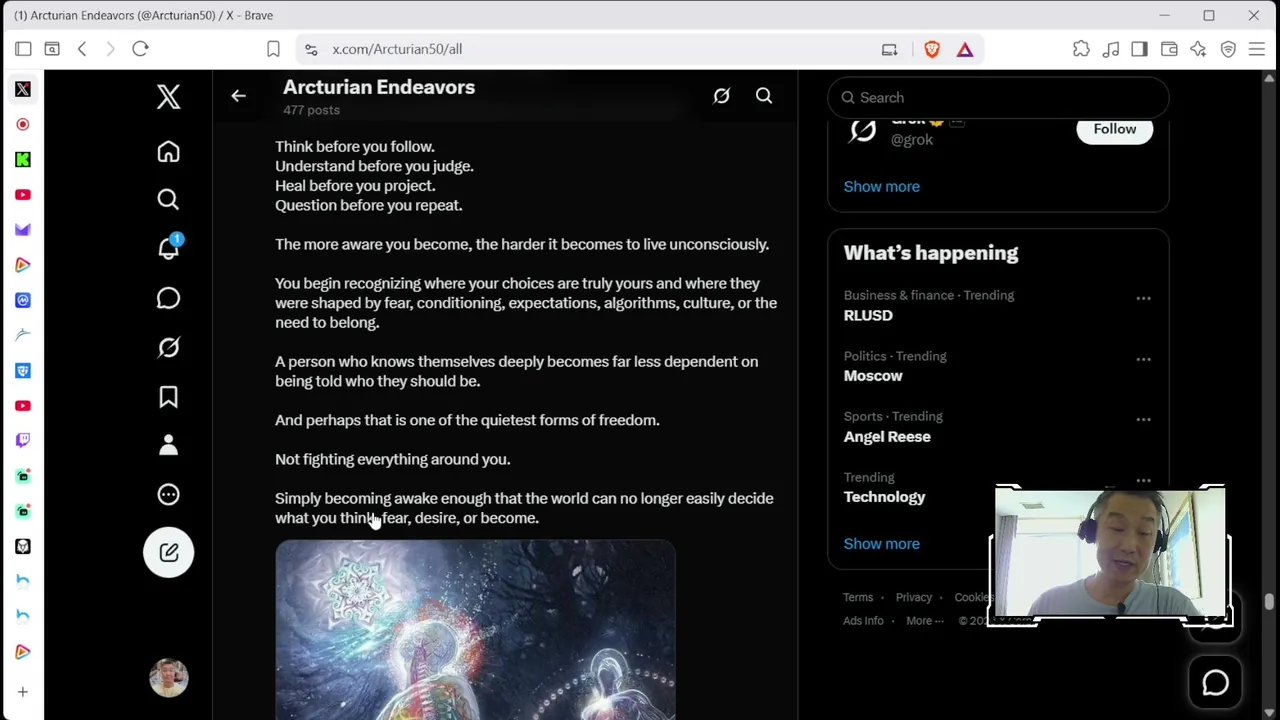View site information for x.com

(311, 49)
